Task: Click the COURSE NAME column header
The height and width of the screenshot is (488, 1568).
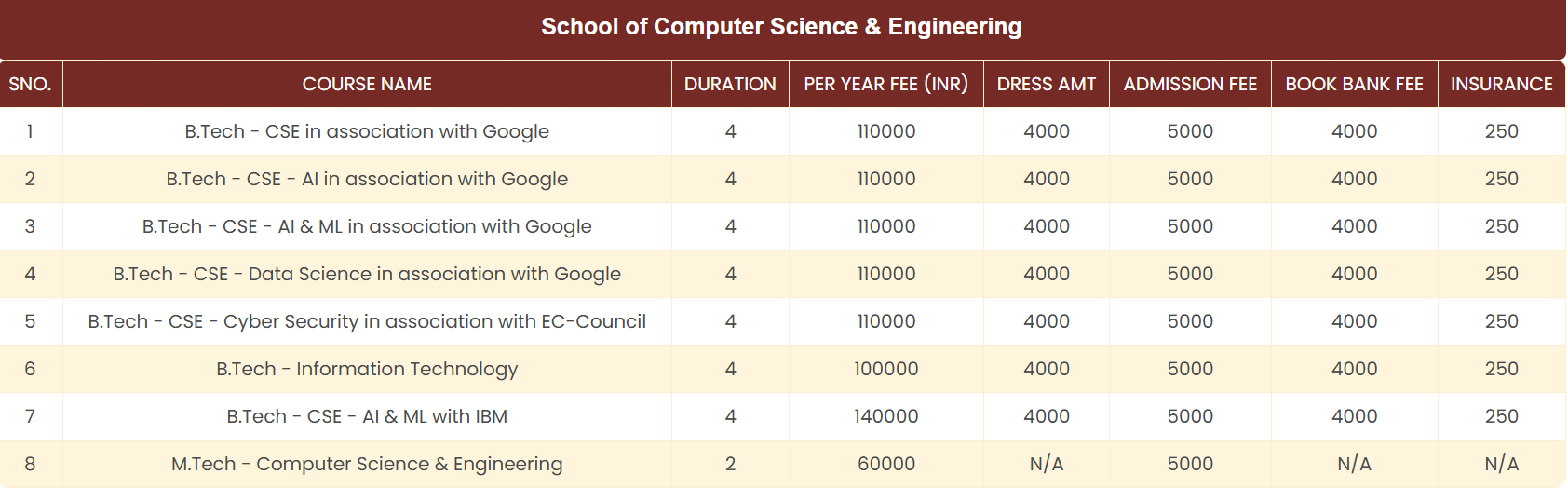Action: click(367, 84)
